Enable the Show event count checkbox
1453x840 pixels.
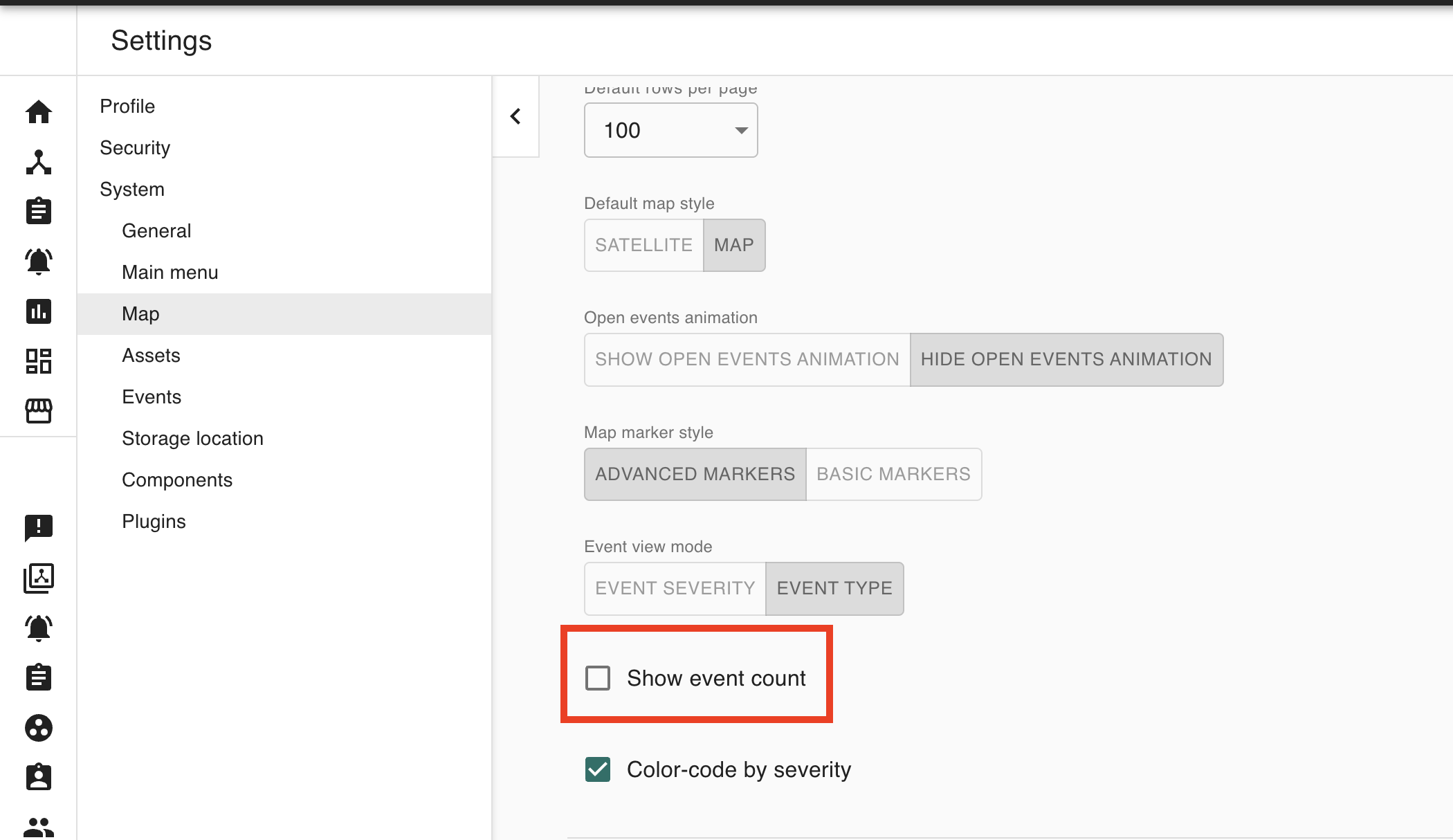(x=598, y=678)
